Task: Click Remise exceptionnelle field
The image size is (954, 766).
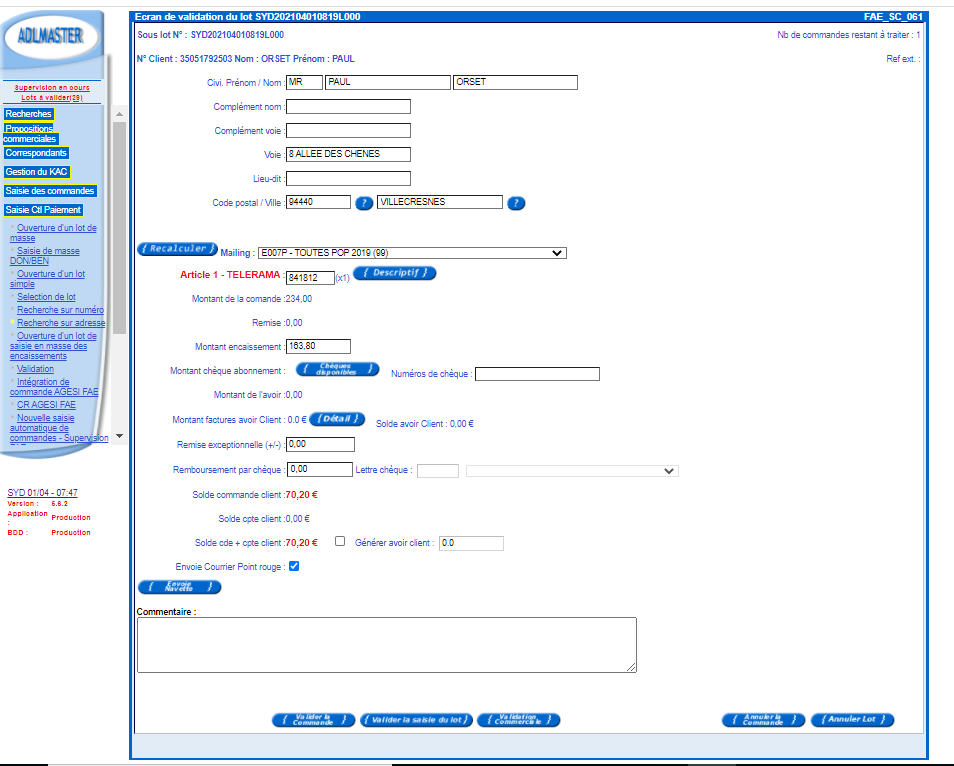Action: pos(320,444)
